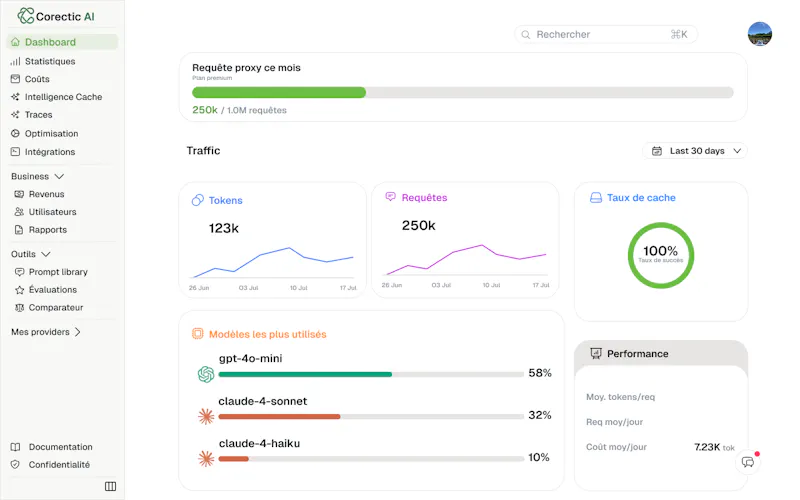Toggle the sidebar collapse panel icon
This screenshot has width=800, height=500.
110,486
